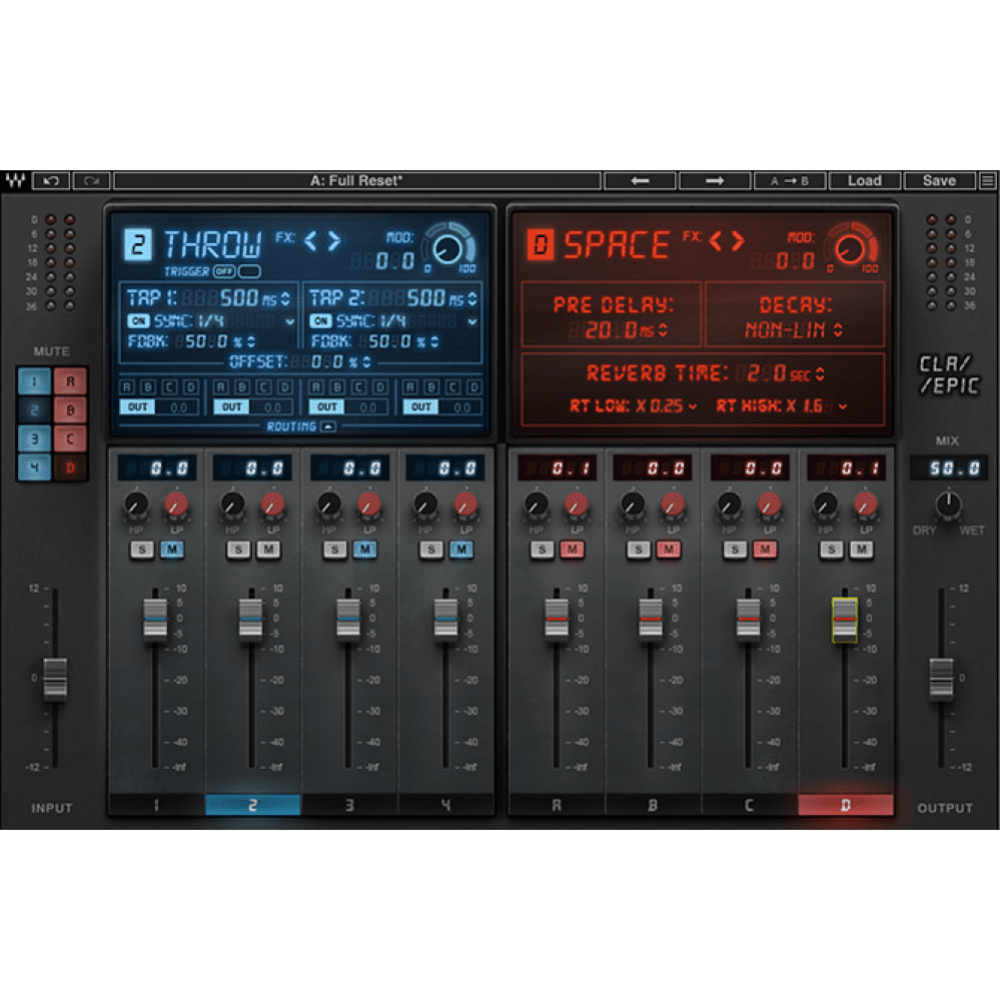Load the previous preset with left arrow
Image resolution: width=1000 pixels, height=1000 pixels.
point(640,181)
